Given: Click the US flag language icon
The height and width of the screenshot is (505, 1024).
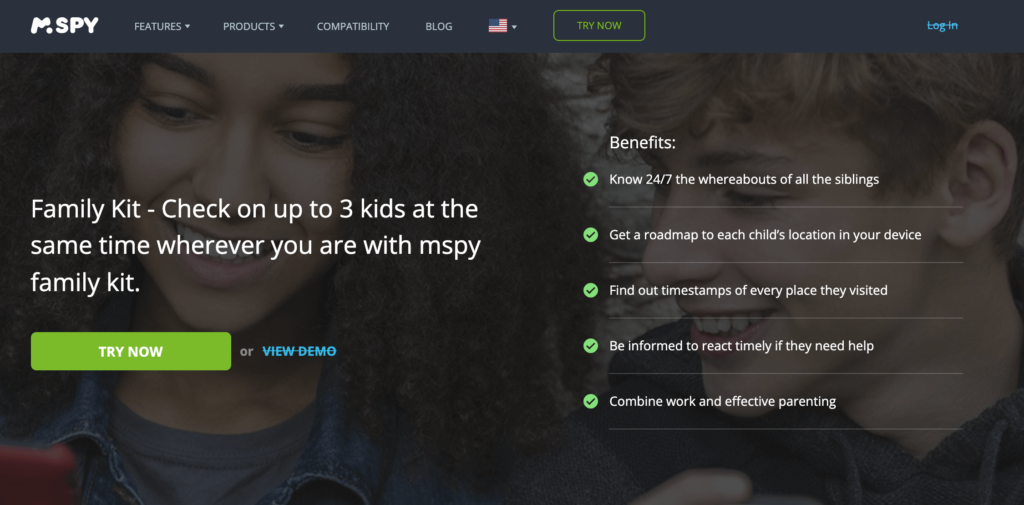Looking at the screenshot, I should click(x=498, y=26).
